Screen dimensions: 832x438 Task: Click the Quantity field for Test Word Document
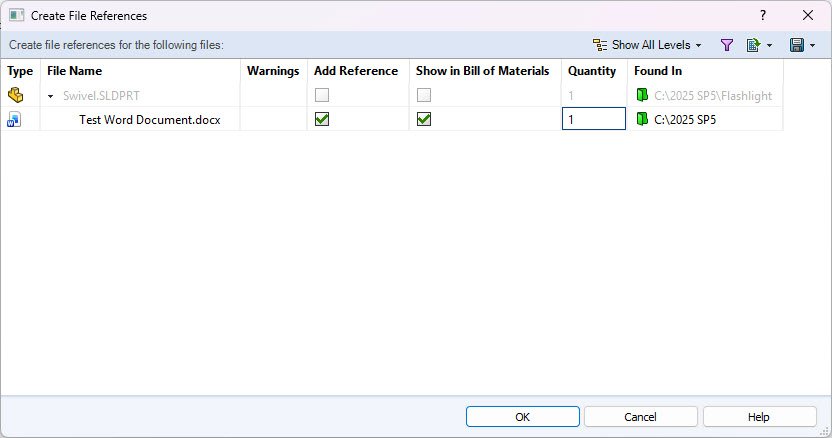[x=594, y=119]
